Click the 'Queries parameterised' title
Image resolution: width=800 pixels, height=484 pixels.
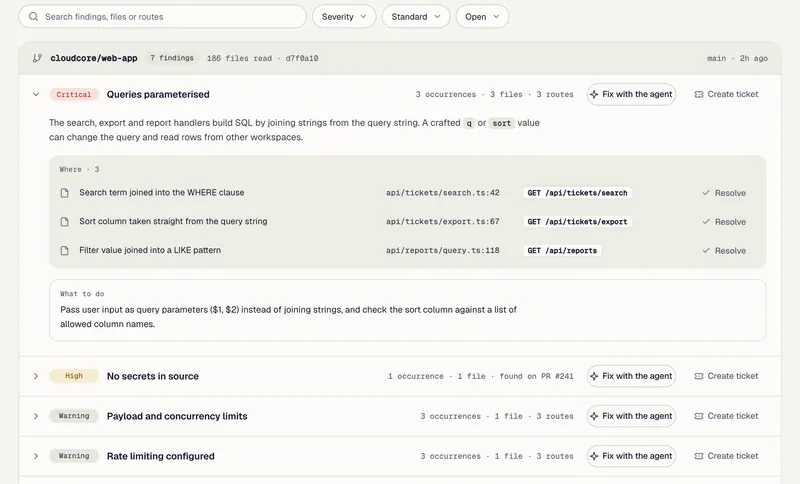[158, 94]
